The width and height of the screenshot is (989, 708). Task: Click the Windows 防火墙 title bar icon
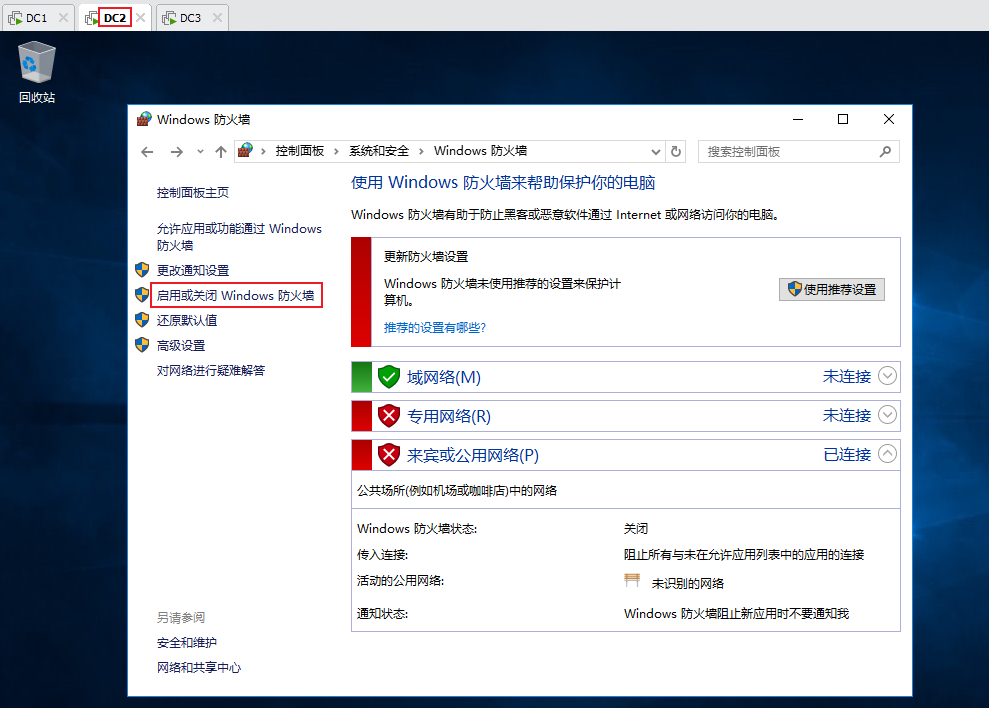pyautogui.click(x=144, y=119)
